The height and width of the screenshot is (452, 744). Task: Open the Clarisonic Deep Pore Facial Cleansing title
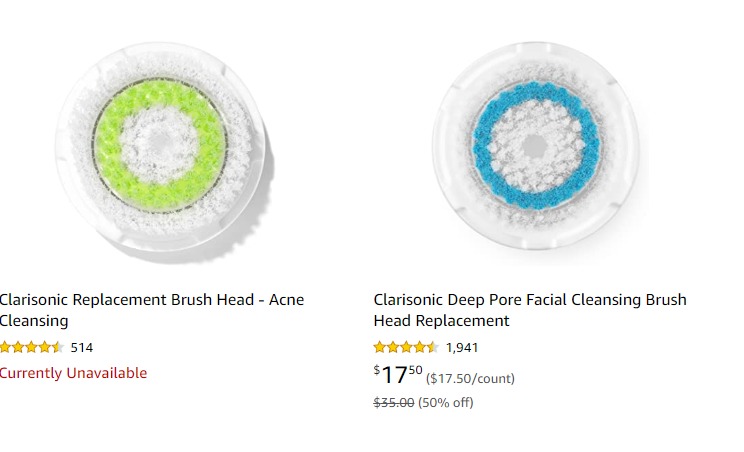(530, 310)
